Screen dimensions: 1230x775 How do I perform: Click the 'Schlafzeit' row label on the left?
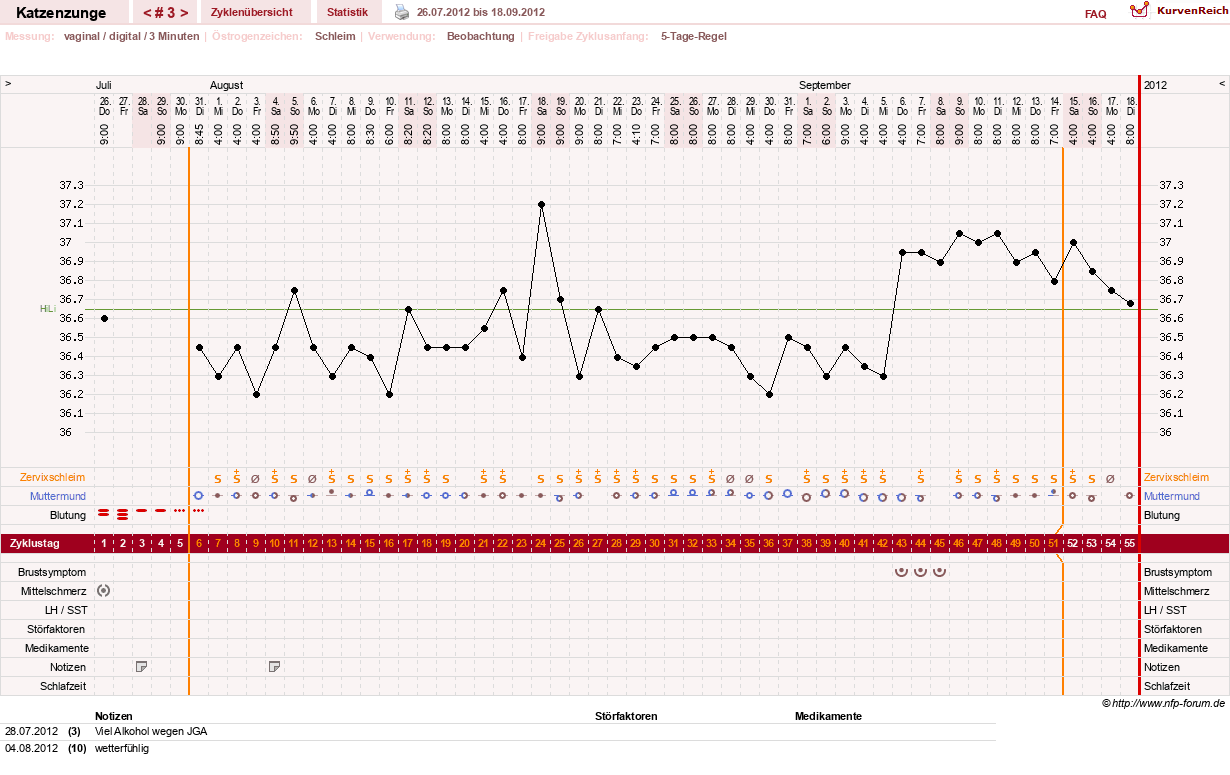(x=62, y=686)
